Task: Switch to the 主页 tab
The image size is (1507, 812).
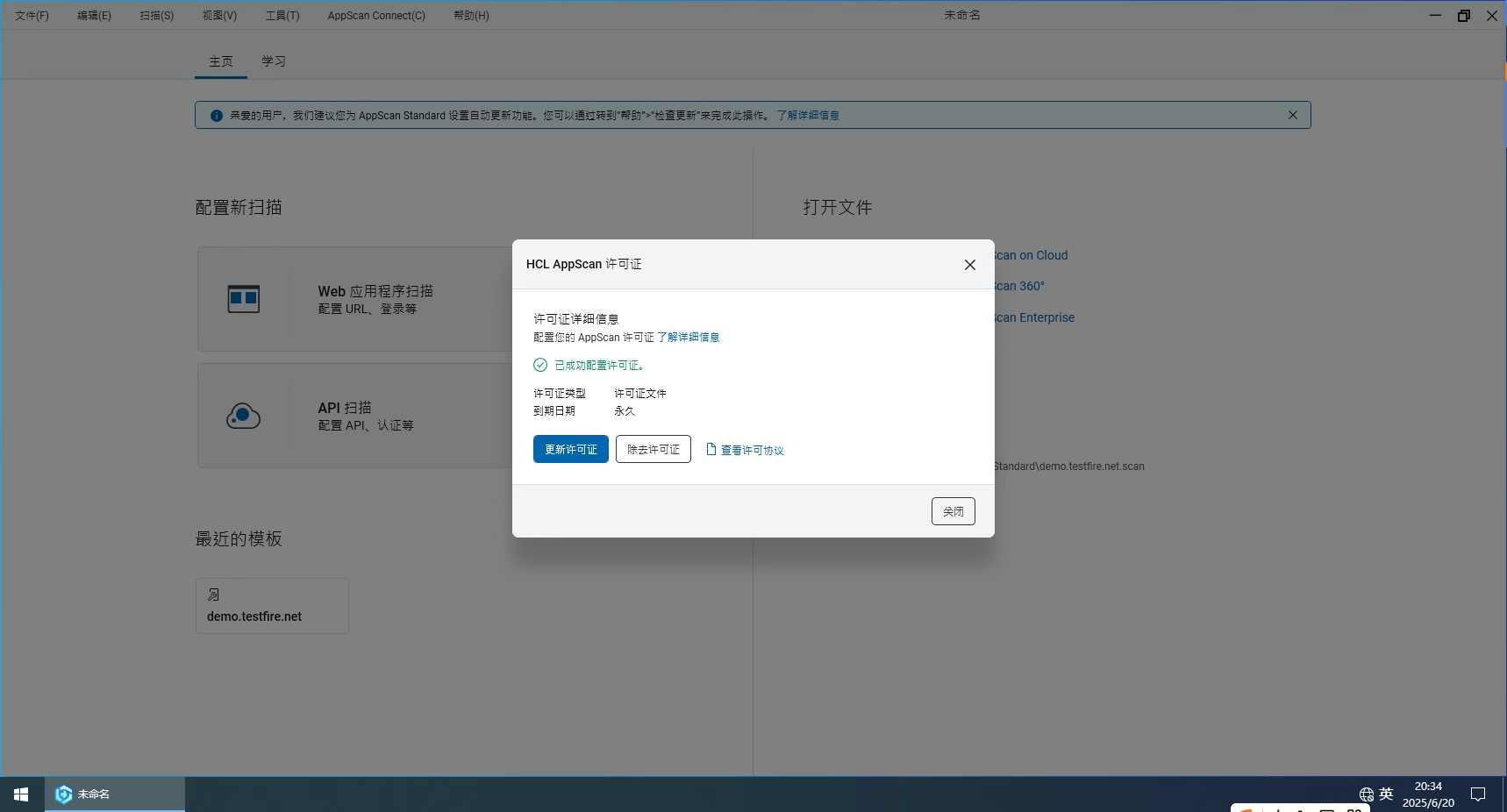Action: point(221,61)
